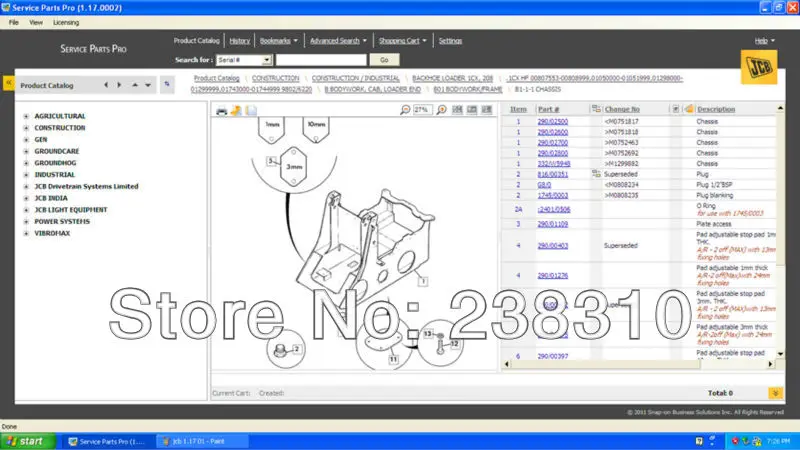Click B BODYWORK, CAB, LOADER END breadcrumb
This screenshot has width=800, height=450.
pos(372,89)
